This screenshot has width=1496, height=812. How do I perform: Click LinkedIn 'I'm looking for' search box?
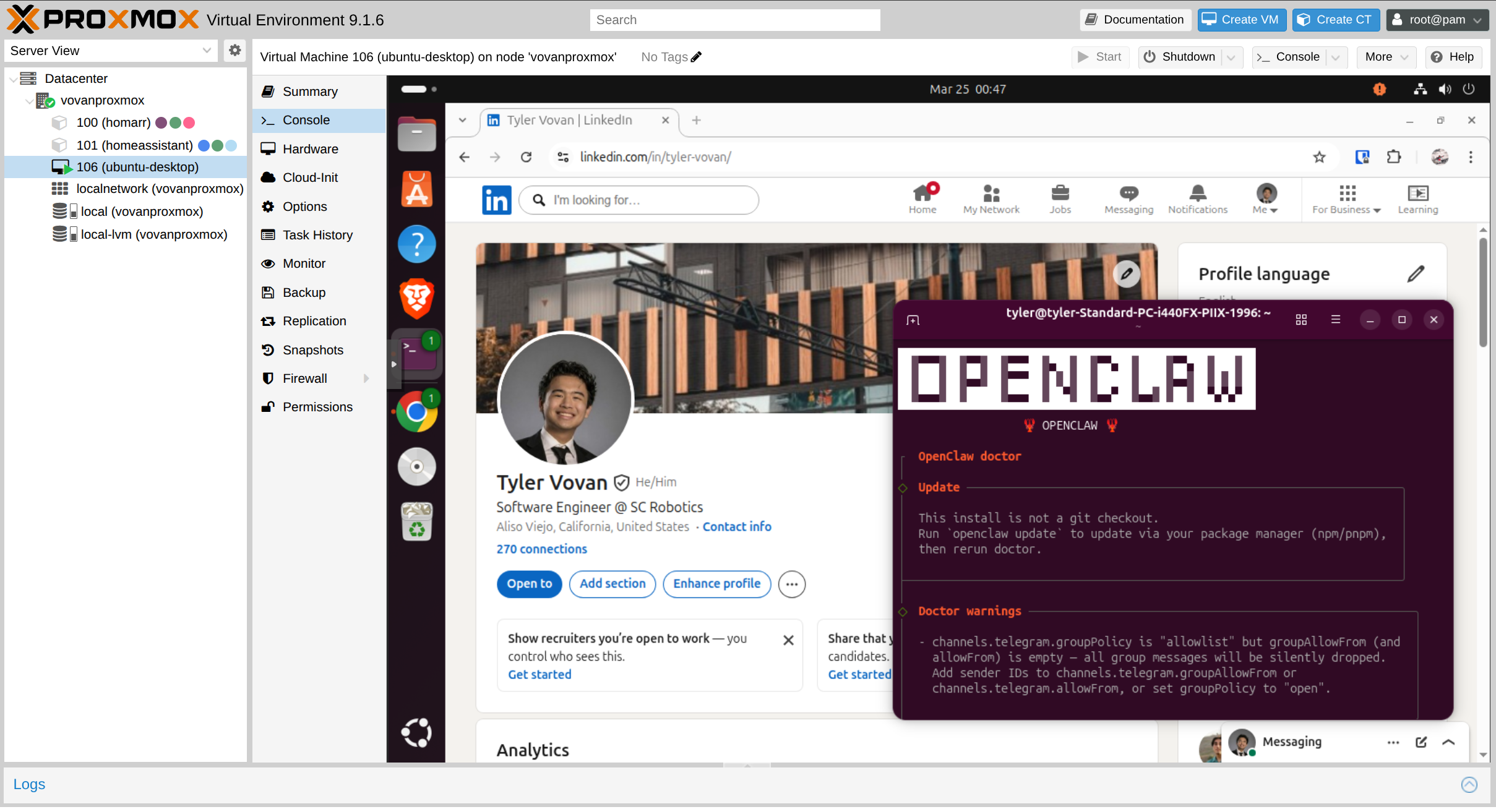[x=638, y=200]
